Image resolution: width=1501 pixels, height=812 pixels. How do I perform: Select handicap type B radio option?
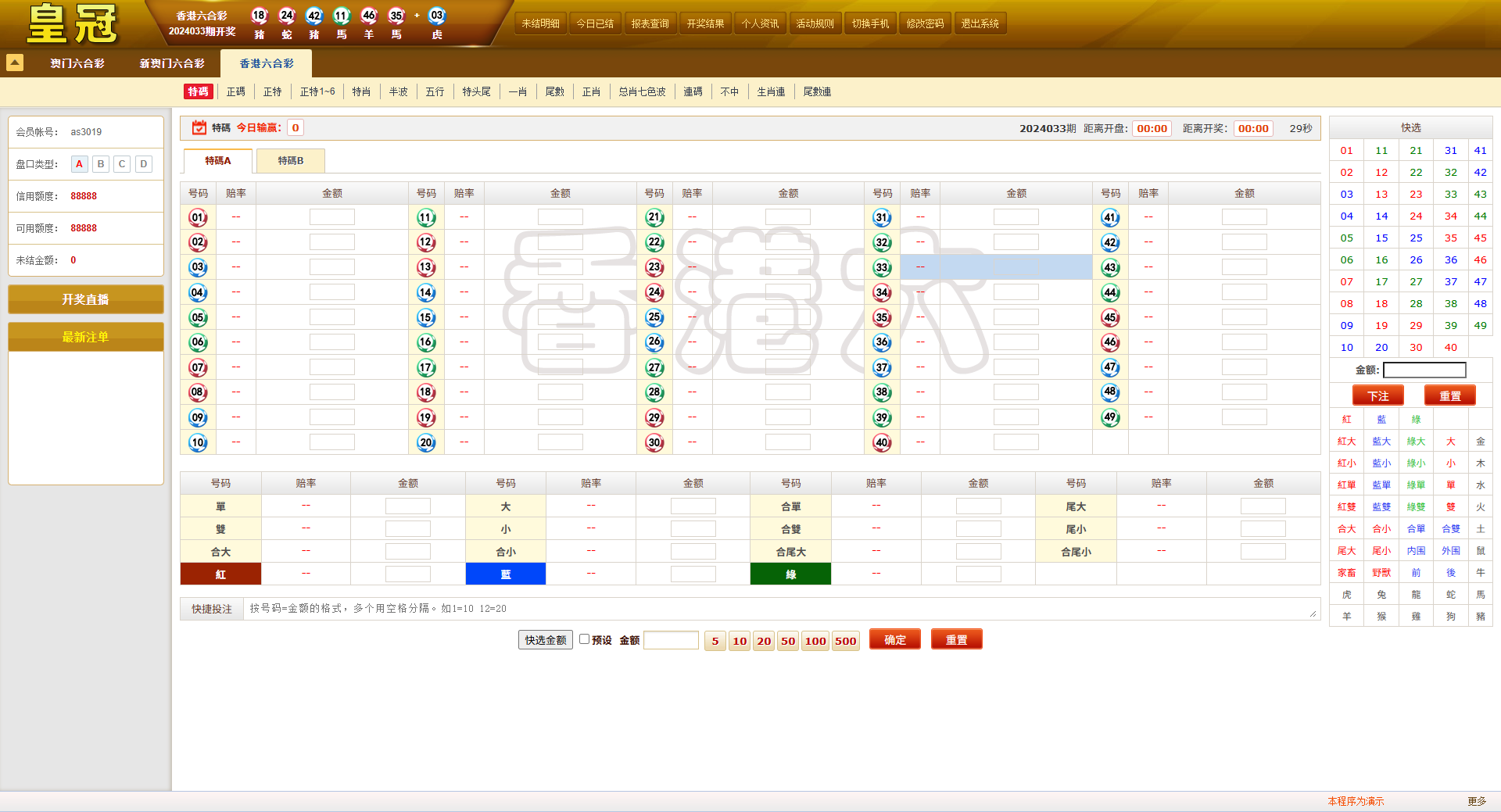[100, 164]
